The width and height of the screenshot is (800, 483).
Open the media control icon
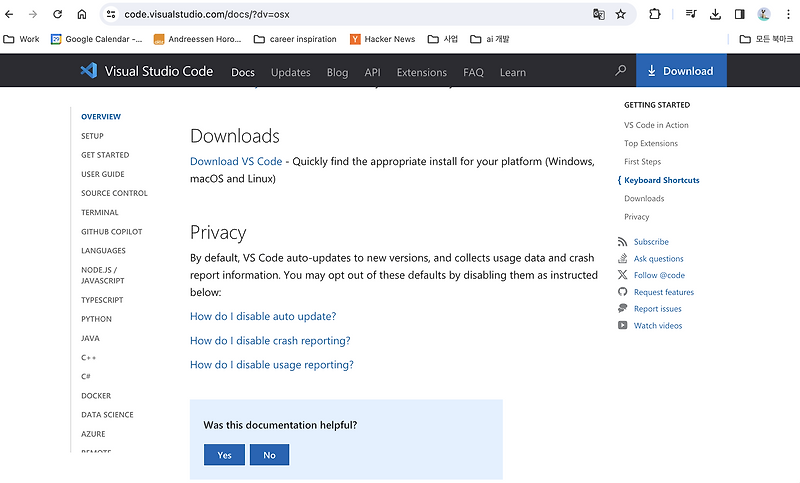[x=691, y=14]
